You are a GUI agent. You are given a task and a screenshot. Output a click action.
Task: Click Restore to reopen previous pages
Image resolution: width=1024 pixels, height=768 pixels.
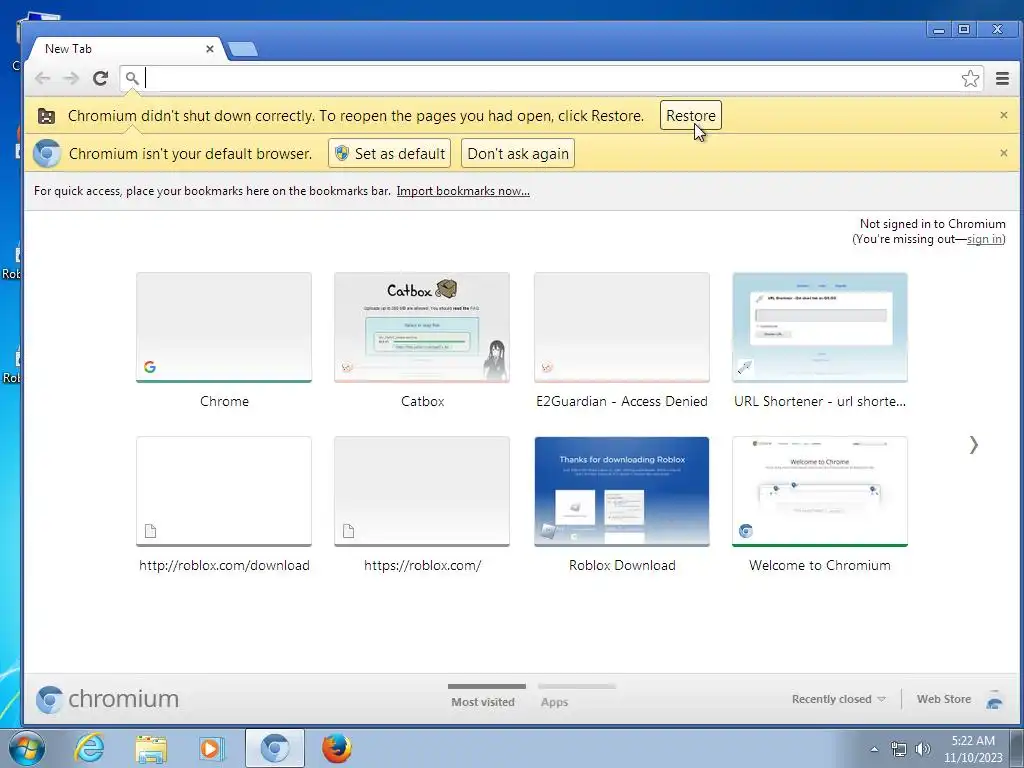click(x=690, y=116)
